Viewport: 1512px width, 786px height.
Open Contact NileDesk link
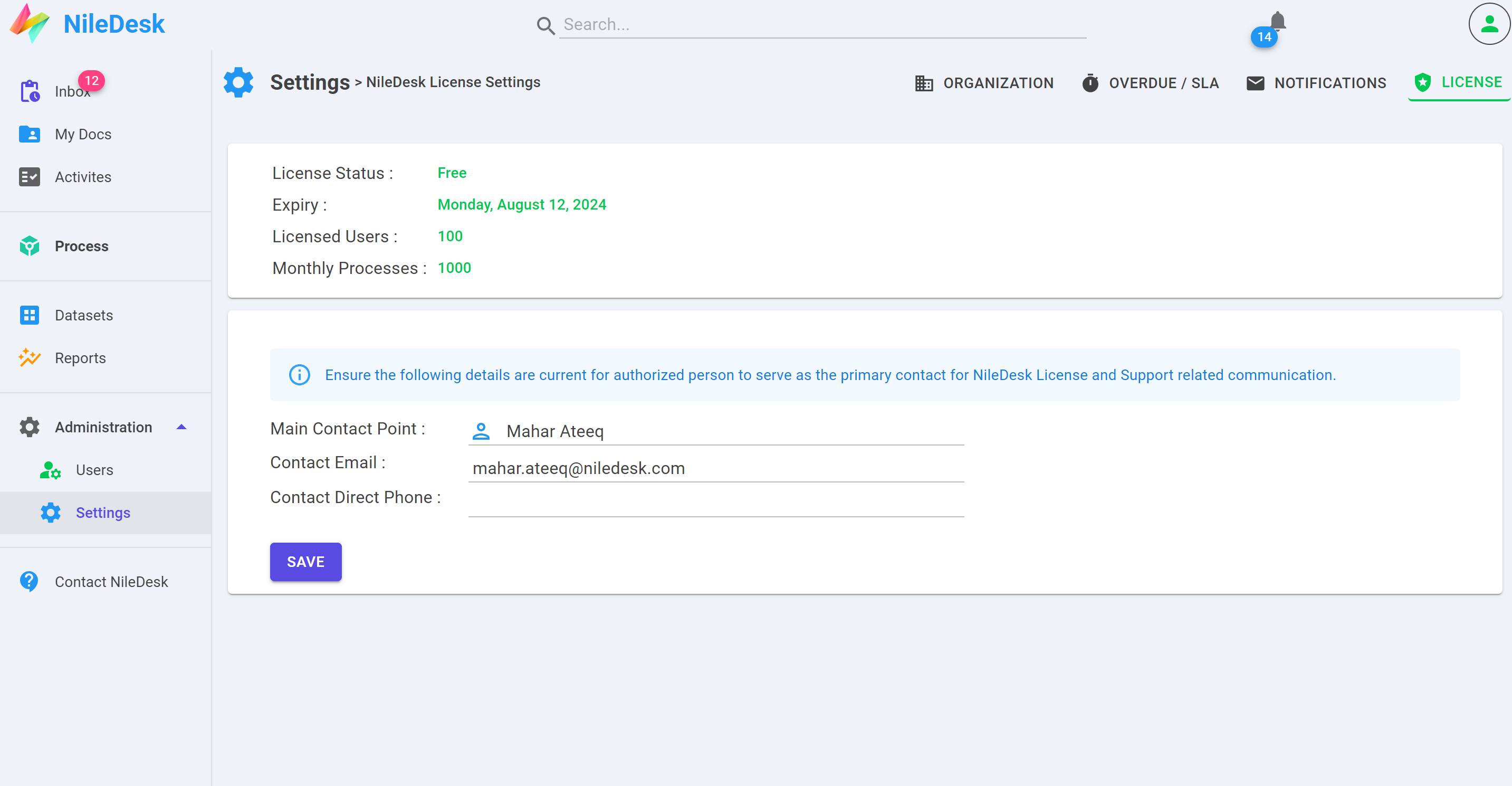106,582
